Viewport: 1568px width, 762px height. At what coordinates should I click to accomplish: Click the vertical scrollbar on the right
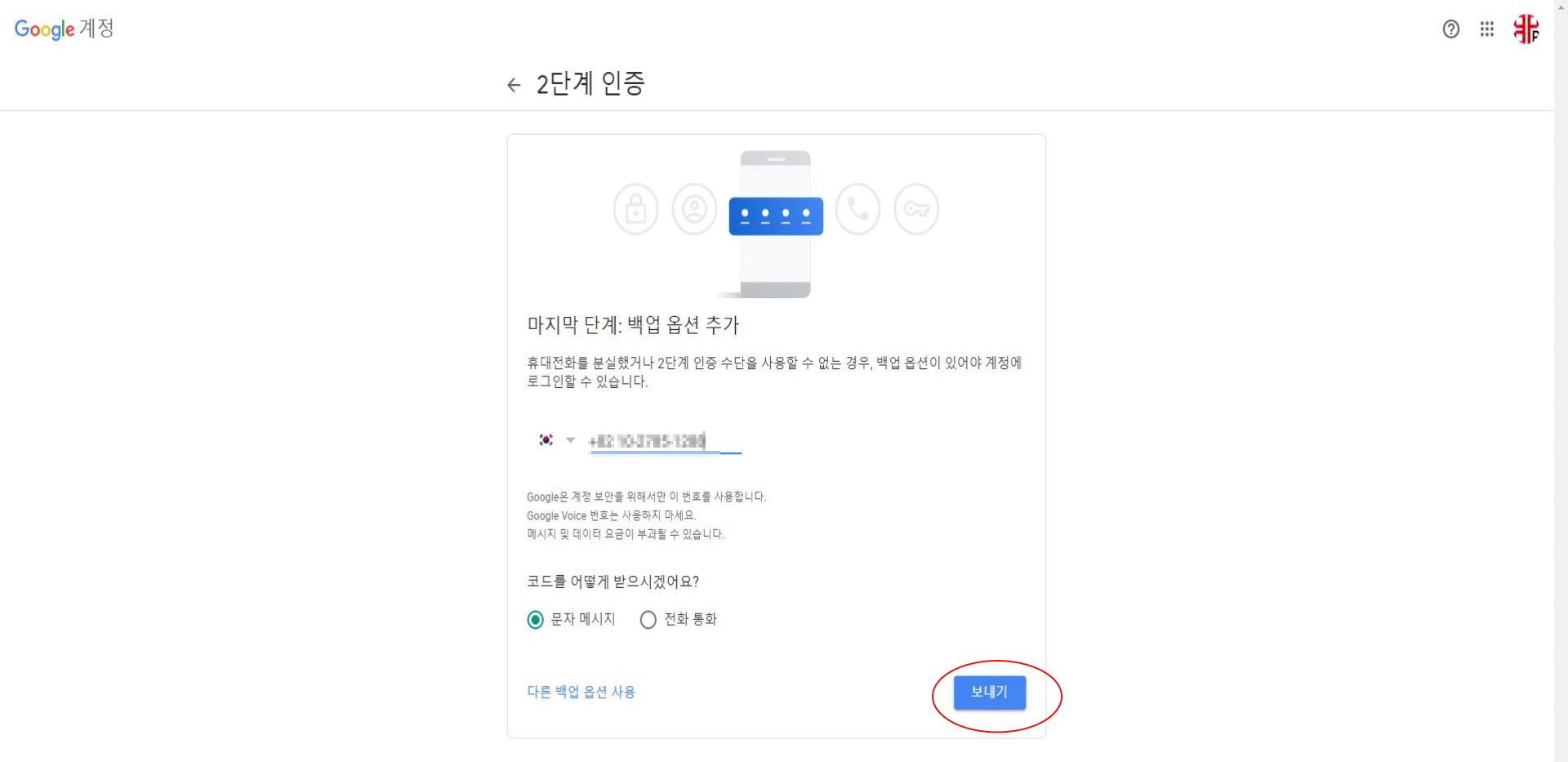point(1561,381)
